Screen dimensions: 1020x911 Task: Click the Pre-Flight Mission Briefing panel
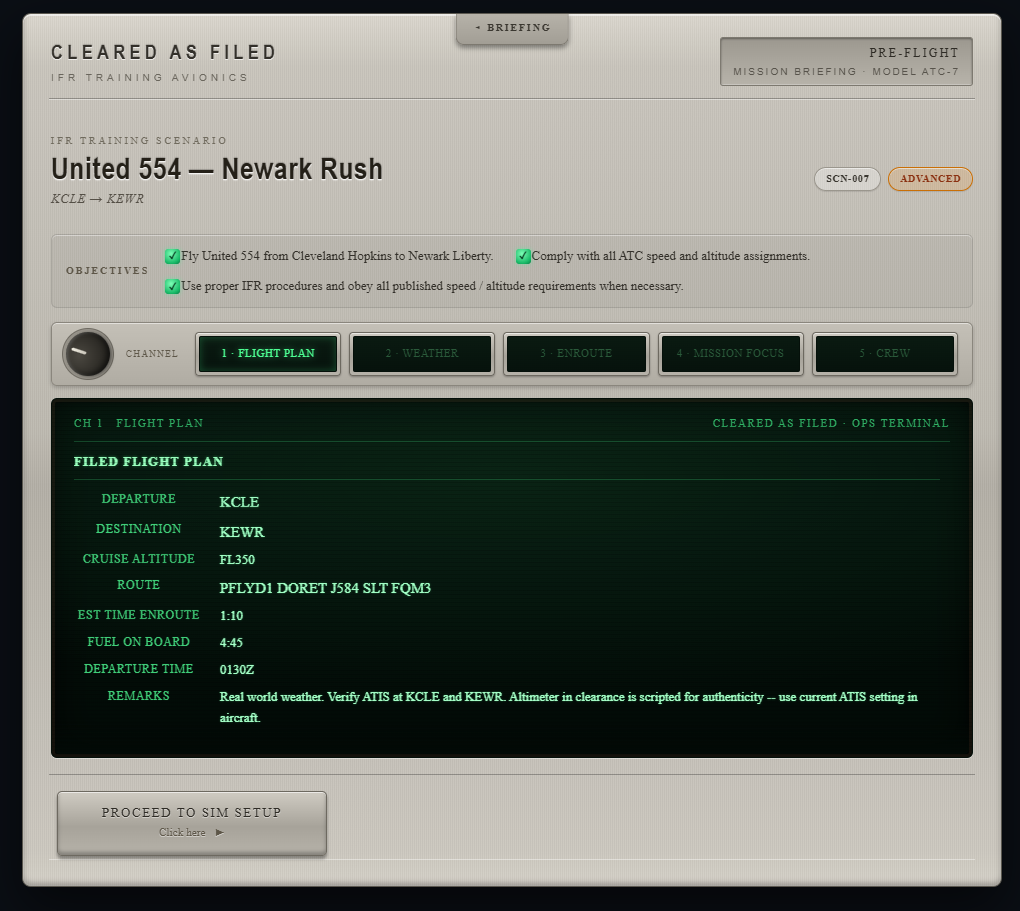(846, 61)
